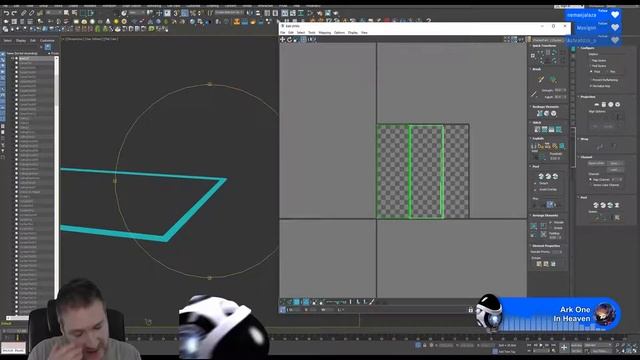640x360 pixels.
Task: Click the teapot render icon in main toolbar
Action: point(336,13)
